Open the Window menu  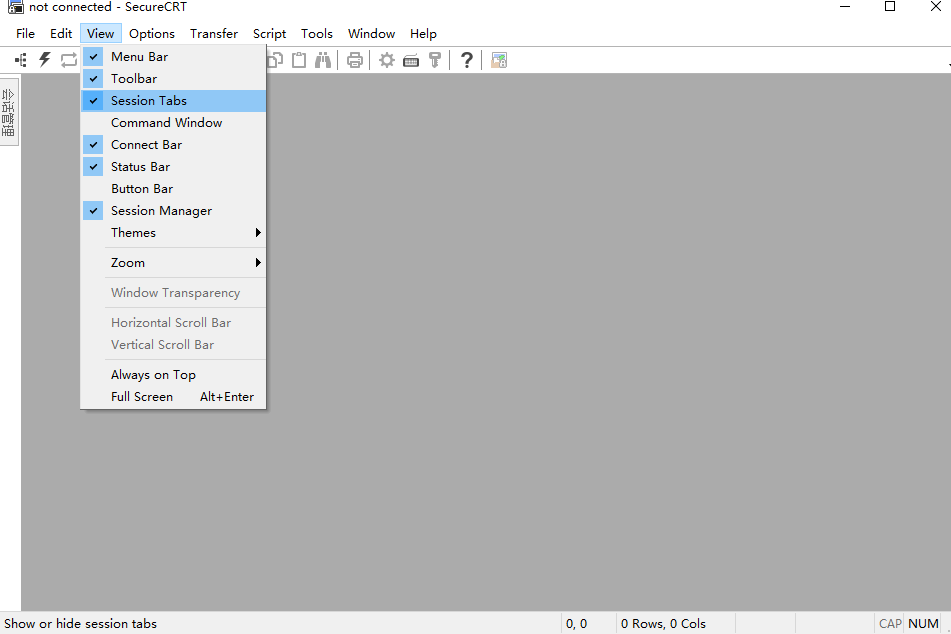coord(371,34)
